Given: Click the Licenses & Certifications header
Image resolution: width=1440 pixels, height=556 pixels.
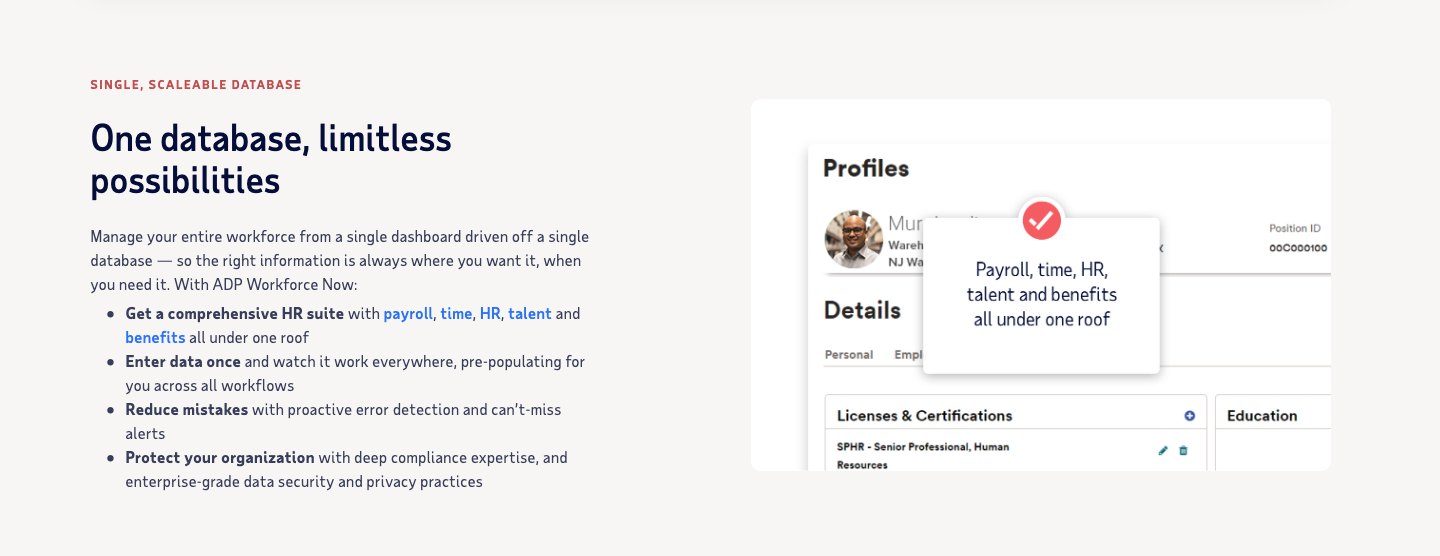Looking at the screenshot, I should (x=924, y=416).
